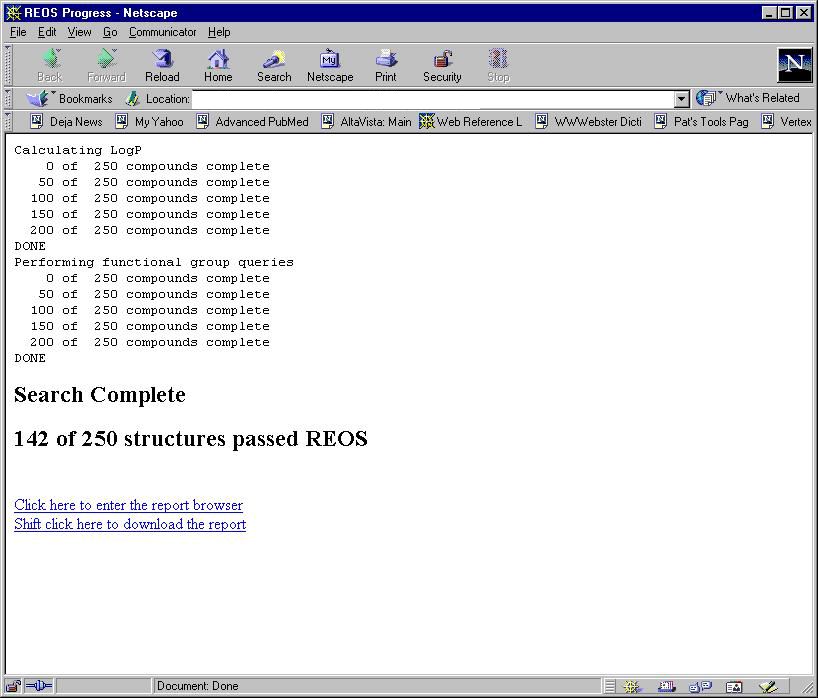818x698 pixels.
Task: Open Address Book from component bar
Action: point(734,687)
